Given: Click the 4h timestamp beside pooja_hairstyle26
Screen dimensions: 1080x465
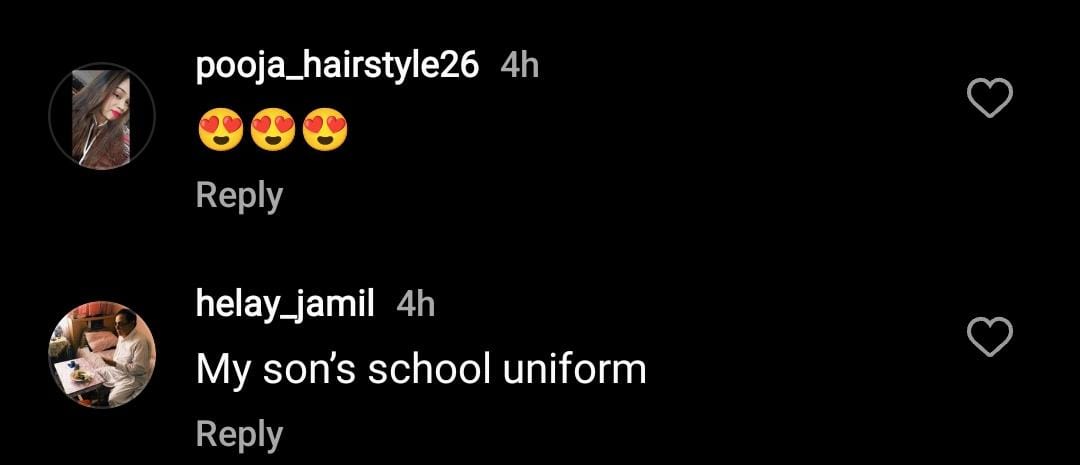Looking at the screenshot, I should pyautogui.click(x=519, y=66).
